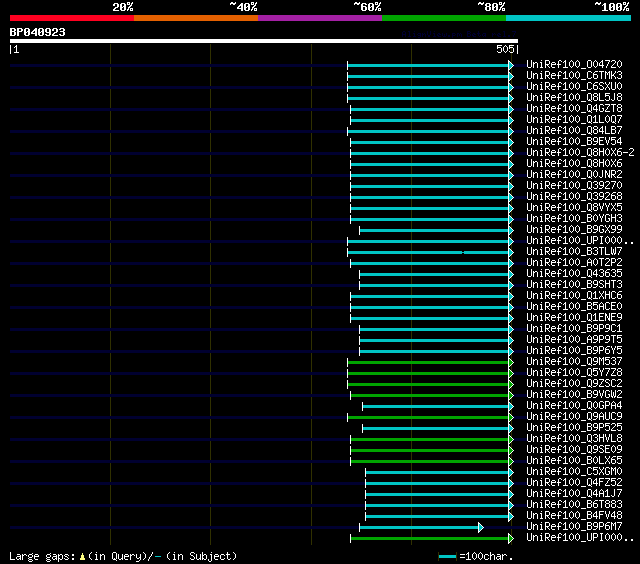Select the UniRef100_B9P9C1 label
The height and width of the screenshot is (564, 640).
tap(574, 329)
